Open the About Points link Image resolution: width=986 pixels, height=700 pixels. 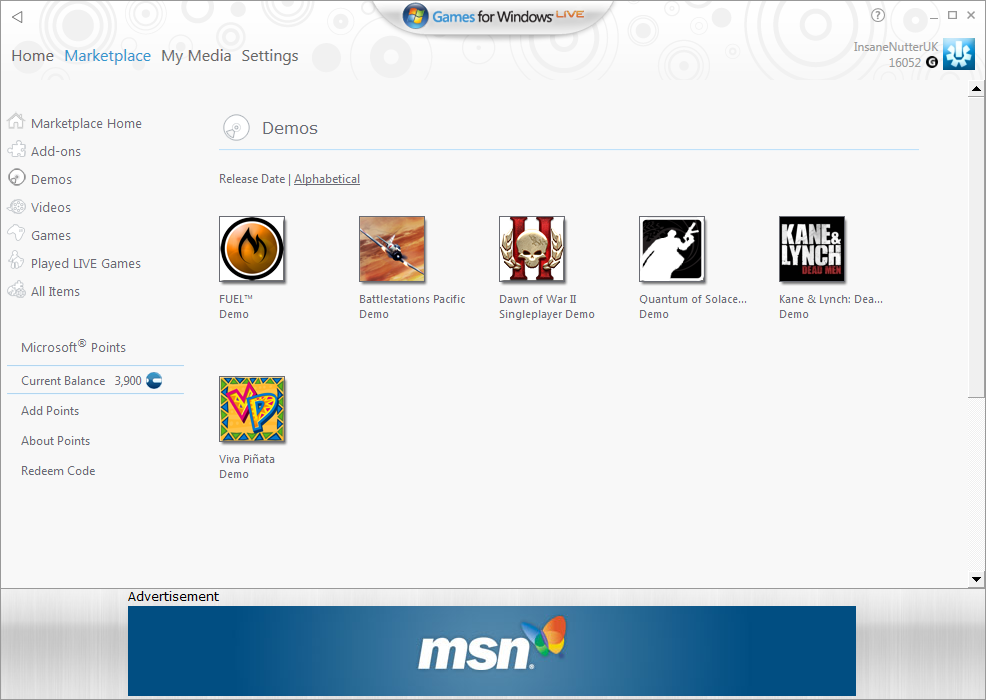pyautogui.click(x=55, y=441)
